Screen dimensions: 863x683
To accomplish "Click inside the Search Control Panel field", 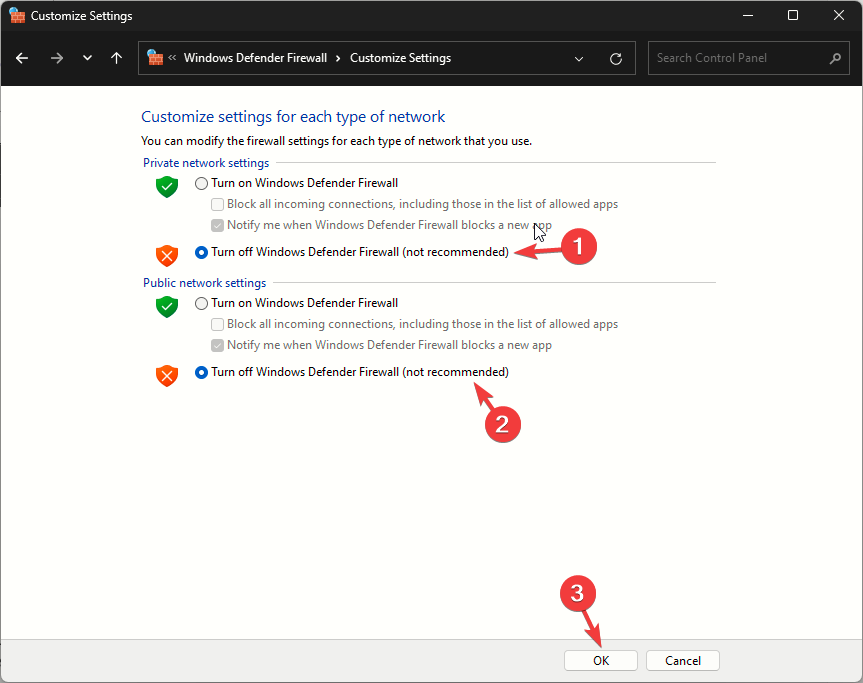I will 740,58.
